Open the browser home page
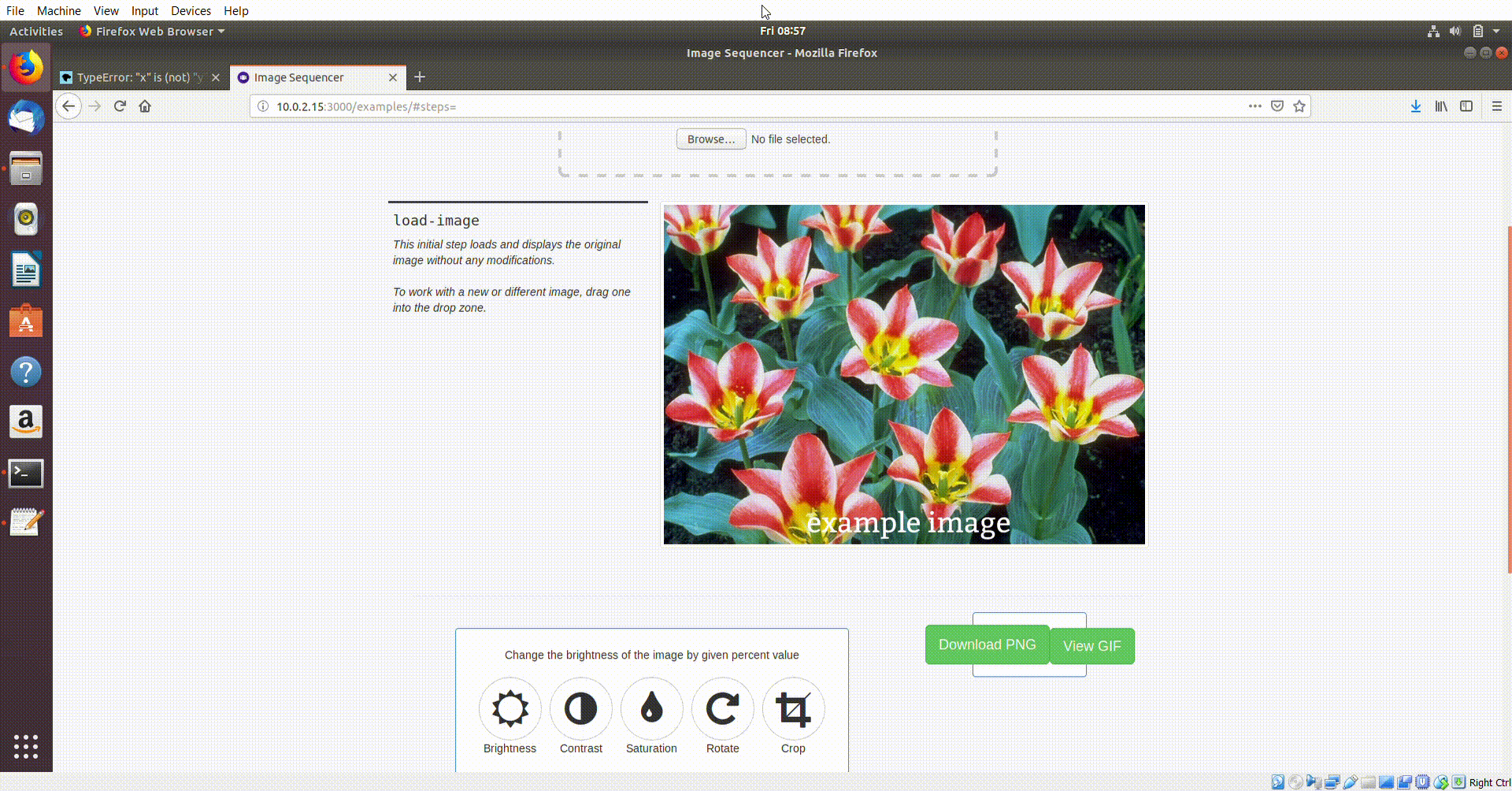Image resolution: width=1512 pixels, height=791 pixels. (x=145, y=106)
